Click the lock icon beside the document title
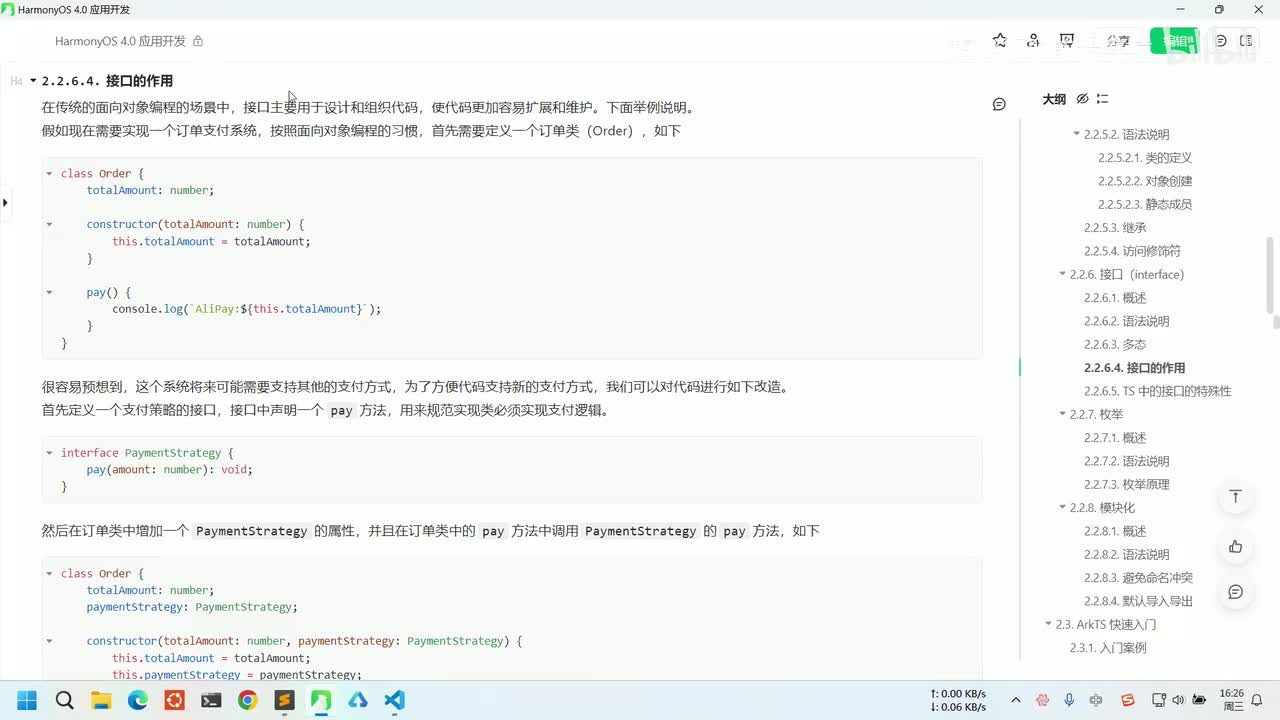Viewport: 1280px width, 720px height. tap(198, 41)
